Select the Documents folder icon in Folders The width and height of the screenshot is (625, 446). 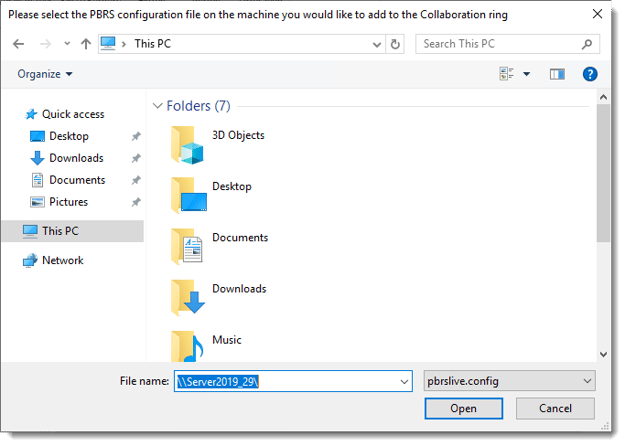pyautogui.click(x=187, y=247)
